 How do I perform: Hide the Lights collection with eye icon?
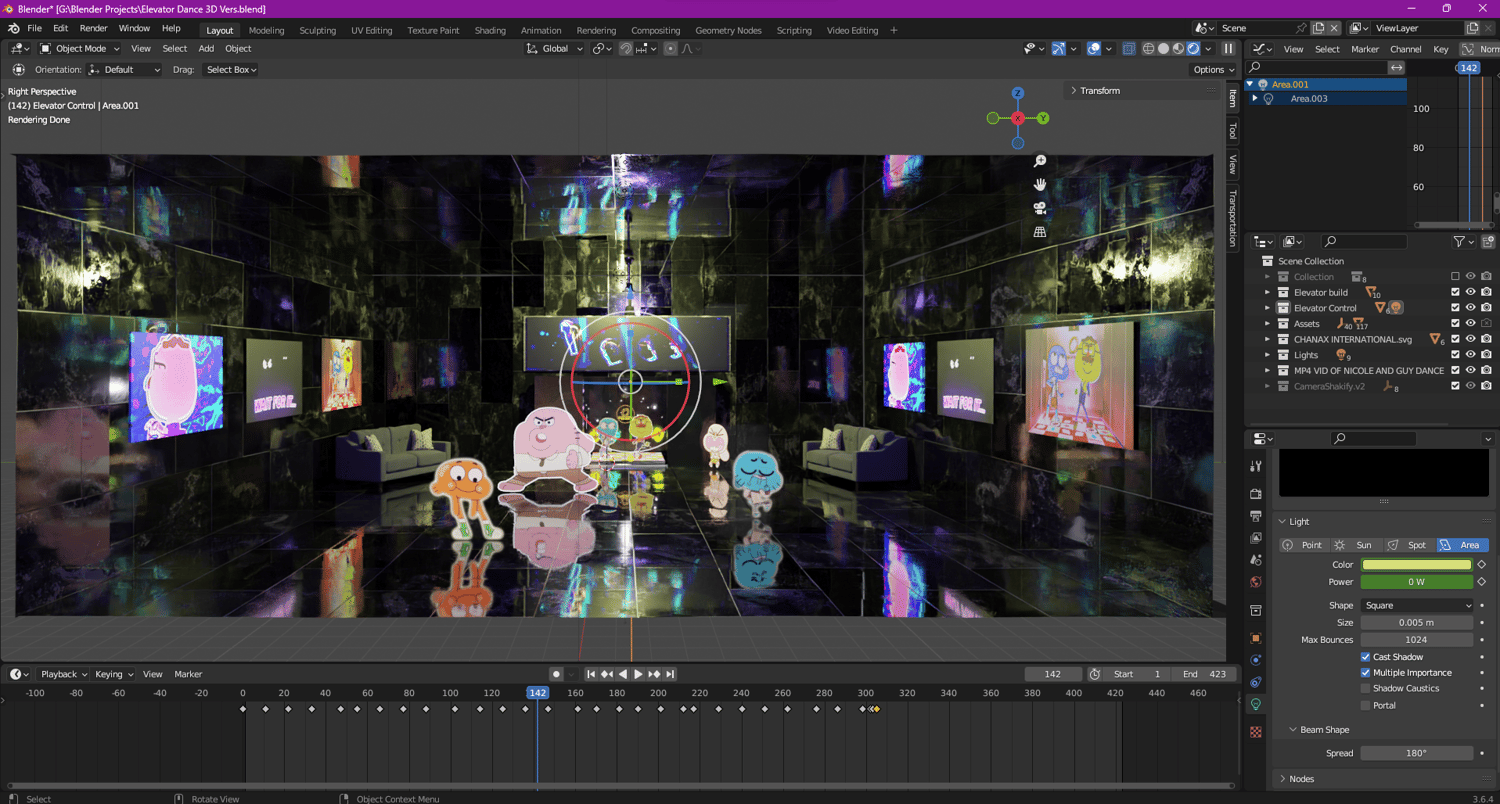coord(1470,355)
